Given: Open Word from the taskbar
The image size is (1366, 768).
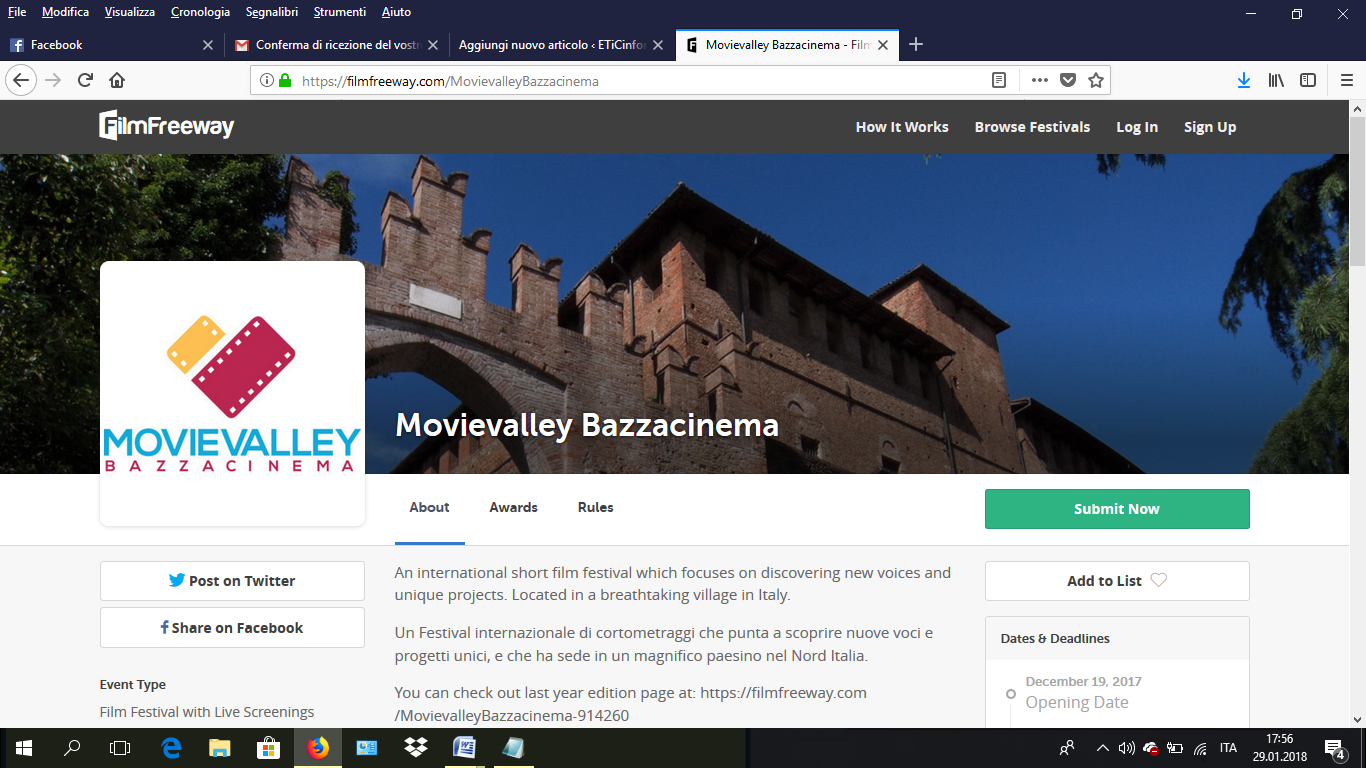Looking at the screenshot, I should pos(464,748).
